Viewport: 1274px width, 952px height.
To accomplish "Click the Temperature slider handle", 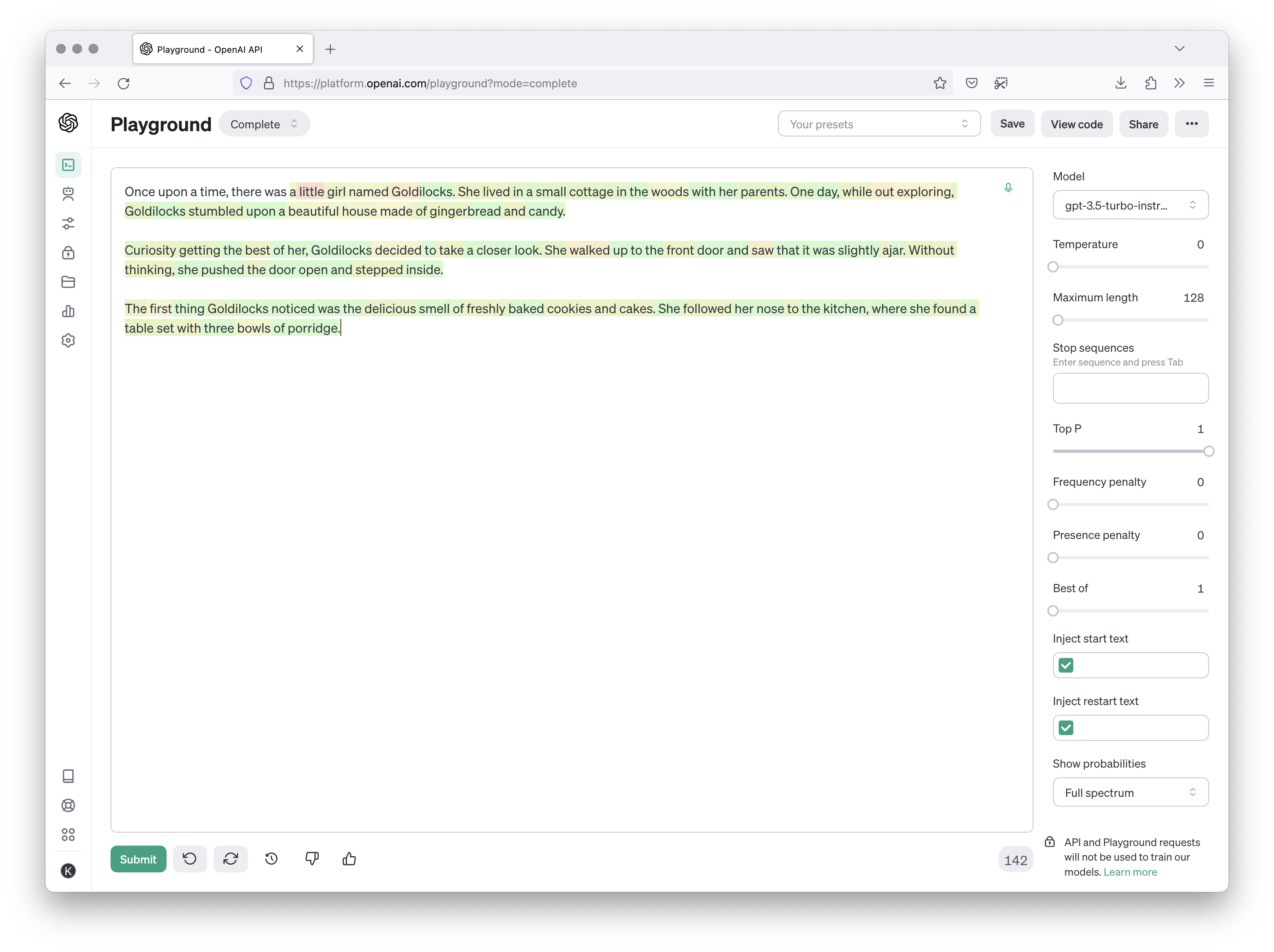I will (1053, 267).
